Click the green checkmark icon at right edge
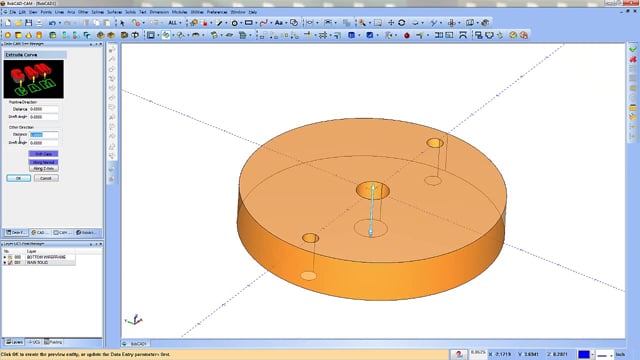 [633, 49]
